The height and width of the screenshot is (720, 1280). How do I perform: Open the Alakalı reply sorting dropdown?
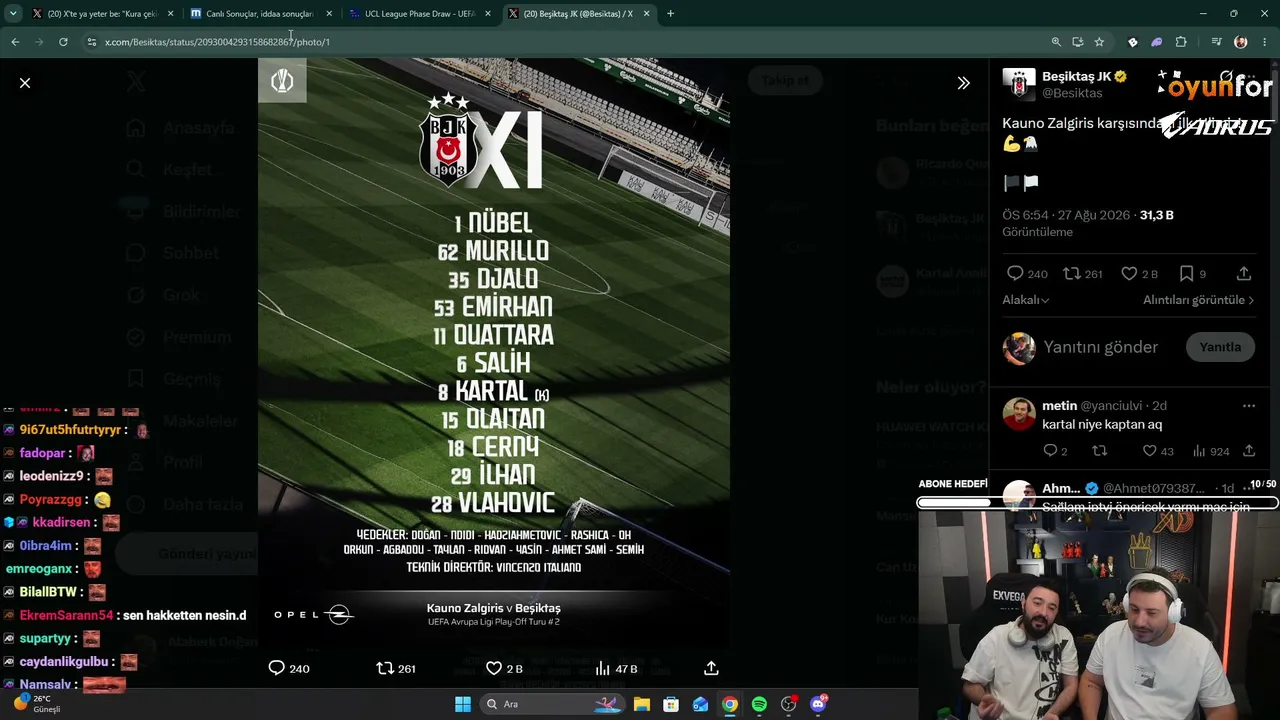[x=1026, y=300]
